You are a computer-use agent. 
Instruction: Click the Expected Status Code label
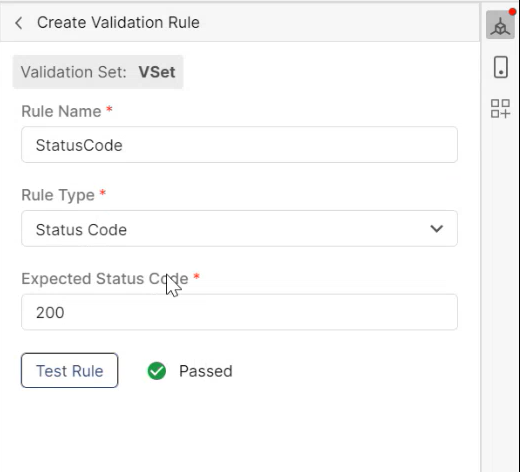click(x=105, y=279)
